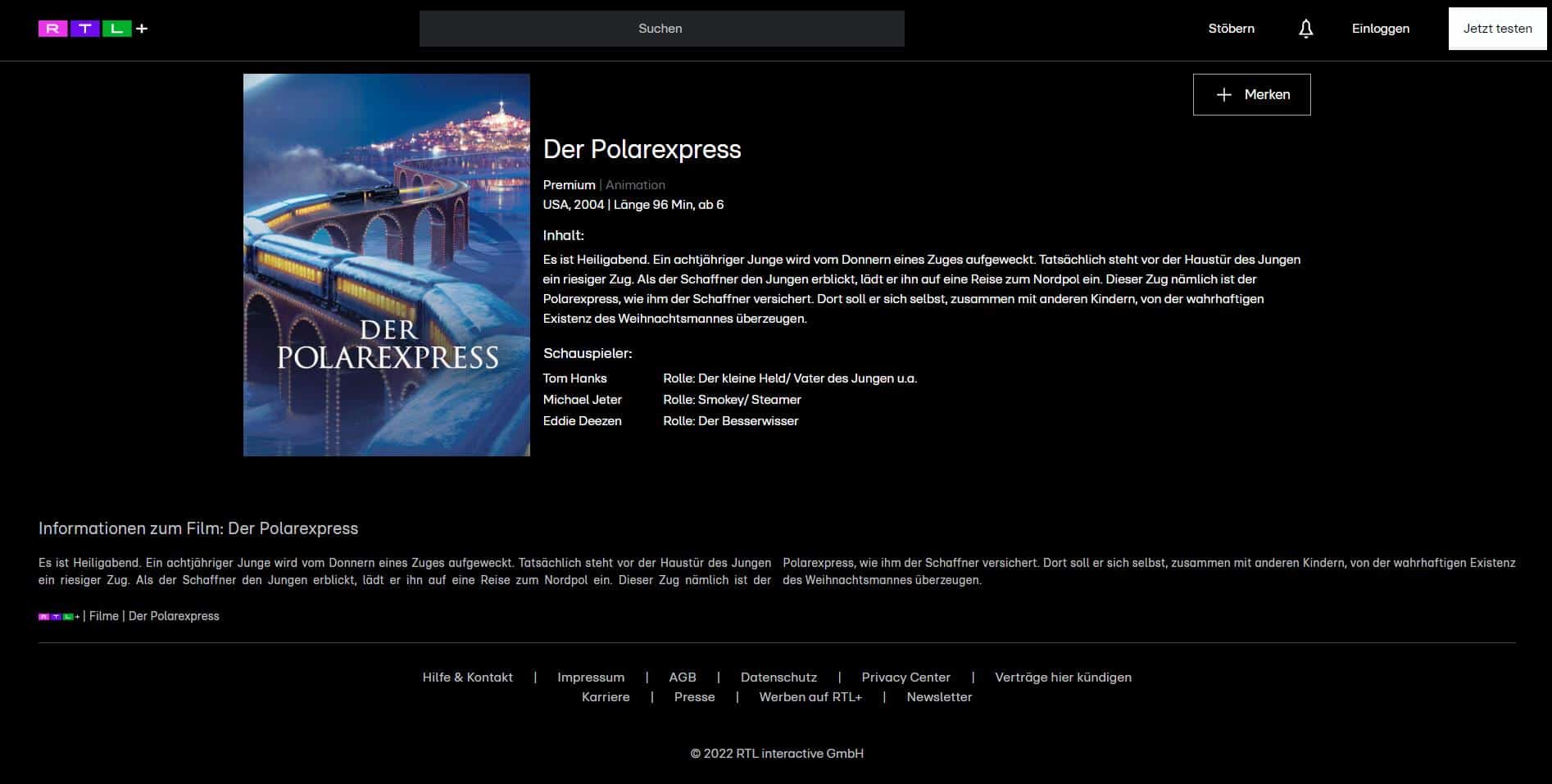Open the Newsletter footer link
1552x784 pixels.
[x=939, y=697]
